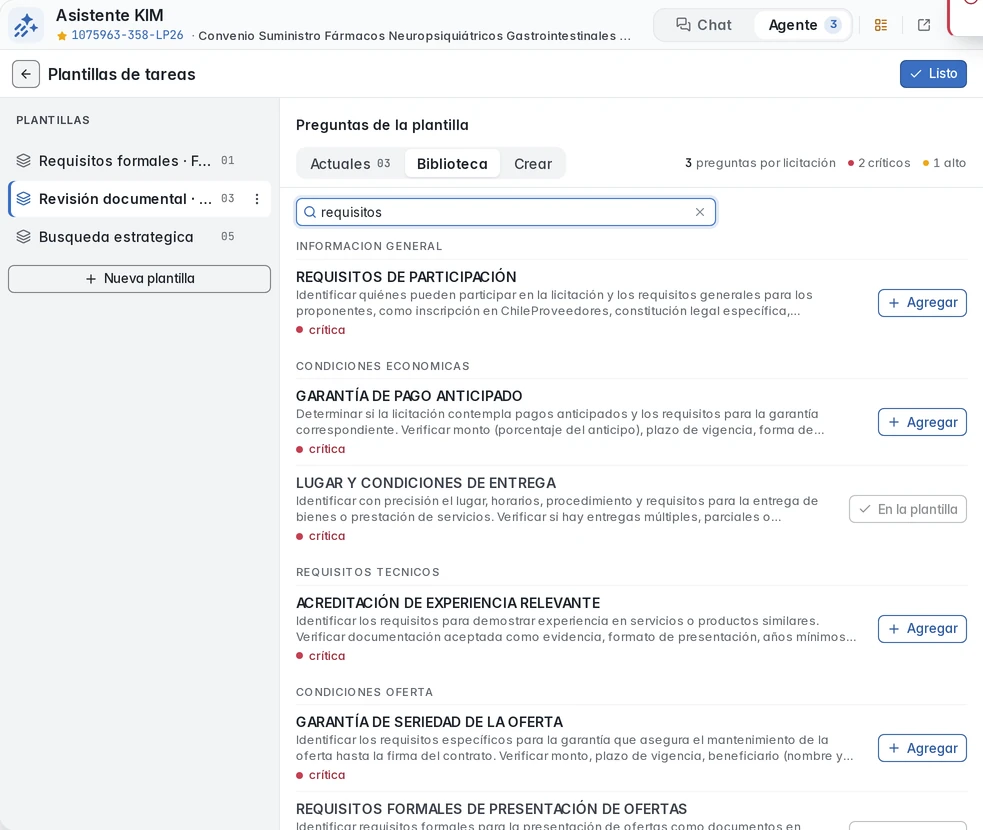Click the licitación ID 1075963-358-LP26 link
The height and width of the screenshot is (830, 983).
(127, 35)
